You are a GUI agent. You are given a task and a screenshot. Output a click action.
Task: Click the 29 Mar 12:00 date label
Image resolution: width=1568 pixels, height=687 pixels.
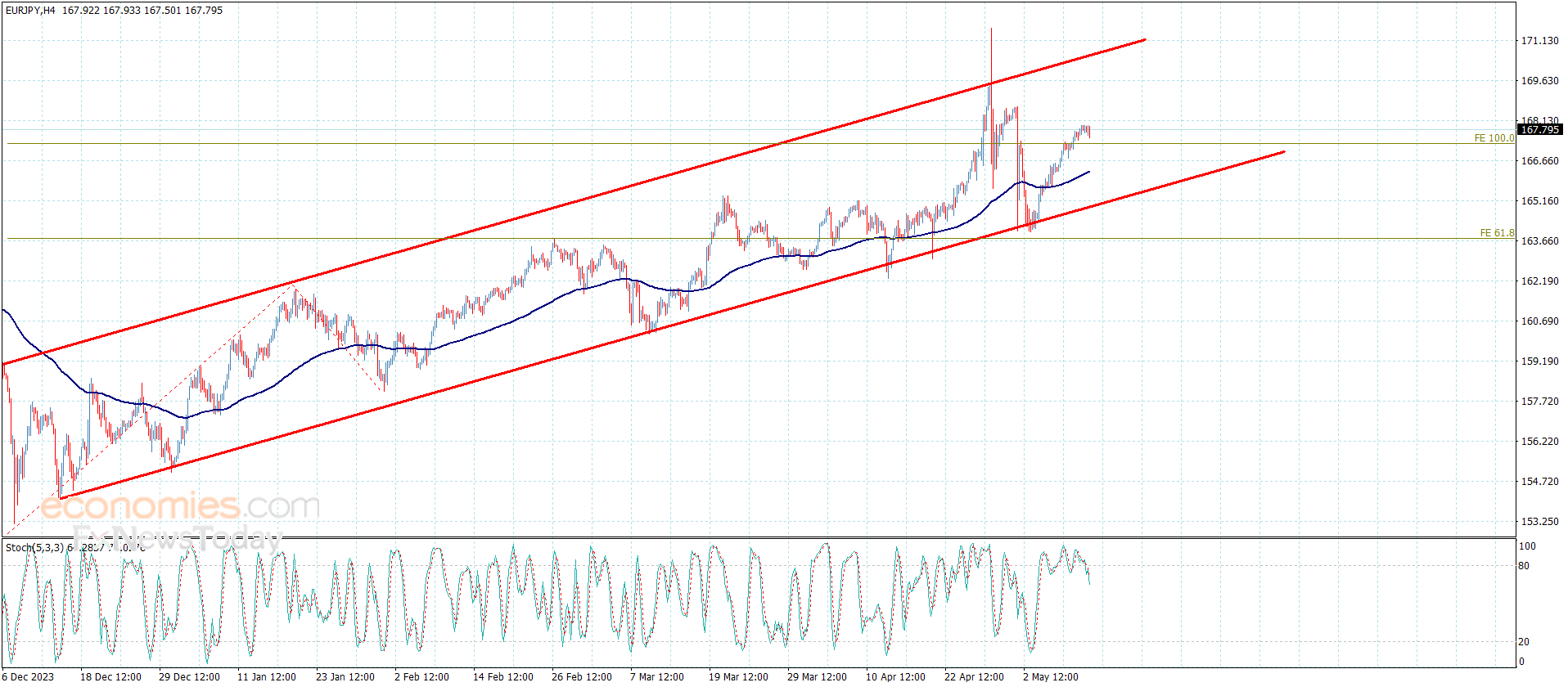(817, 677)
